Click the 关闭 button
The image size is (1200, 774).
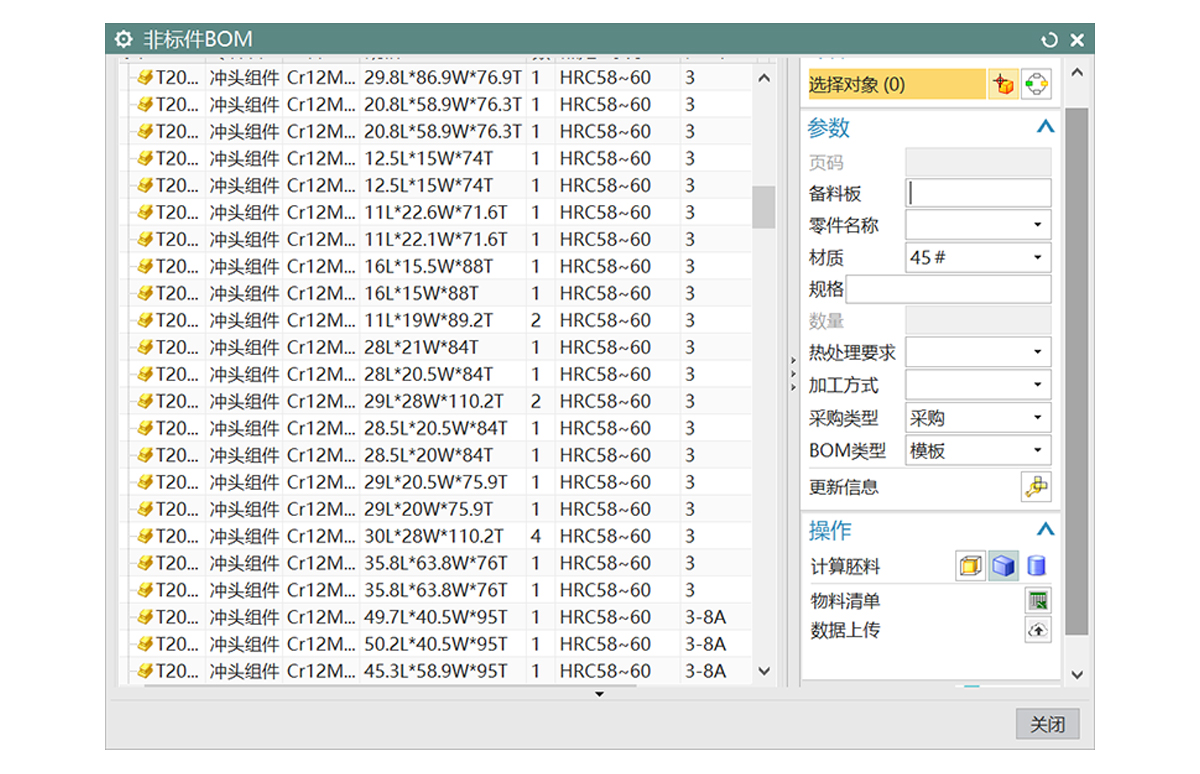click(1048, 725)
